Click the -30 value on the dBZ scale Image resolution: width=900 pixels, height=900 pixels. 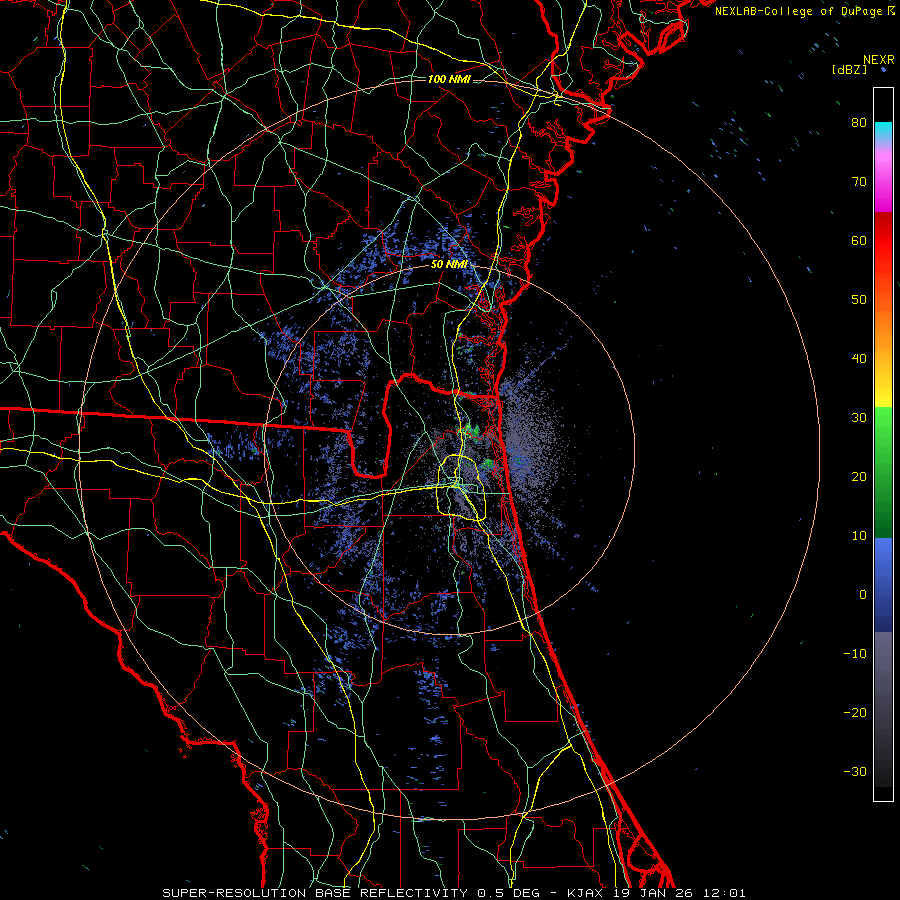pos(855,771)
